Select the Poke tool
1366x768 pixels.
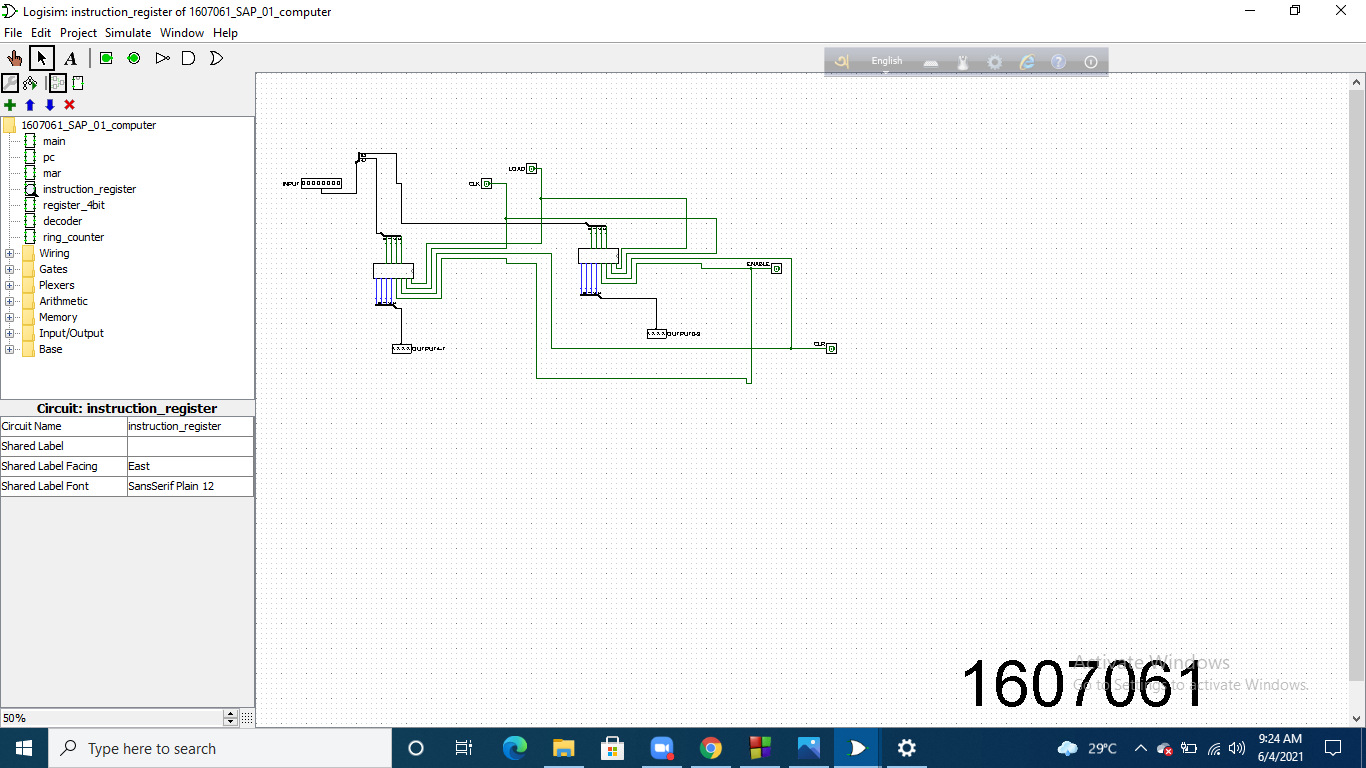click(14, 58)
